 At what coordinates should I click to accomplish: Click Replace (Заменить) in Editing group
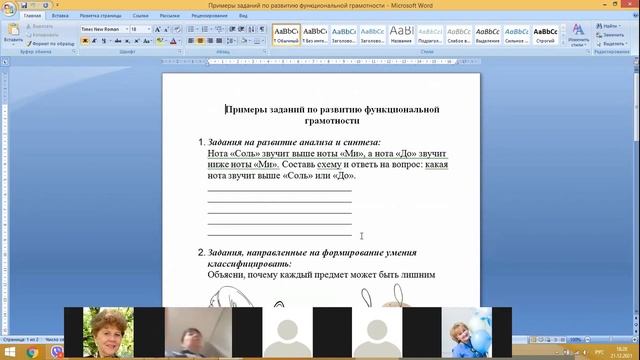(610, 35)
